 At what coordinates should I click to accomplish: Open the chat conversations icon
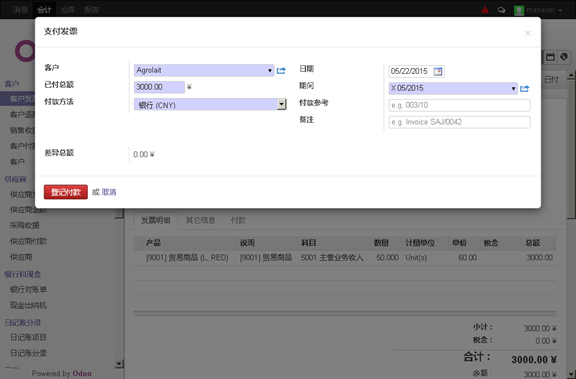tap(501, 10)
